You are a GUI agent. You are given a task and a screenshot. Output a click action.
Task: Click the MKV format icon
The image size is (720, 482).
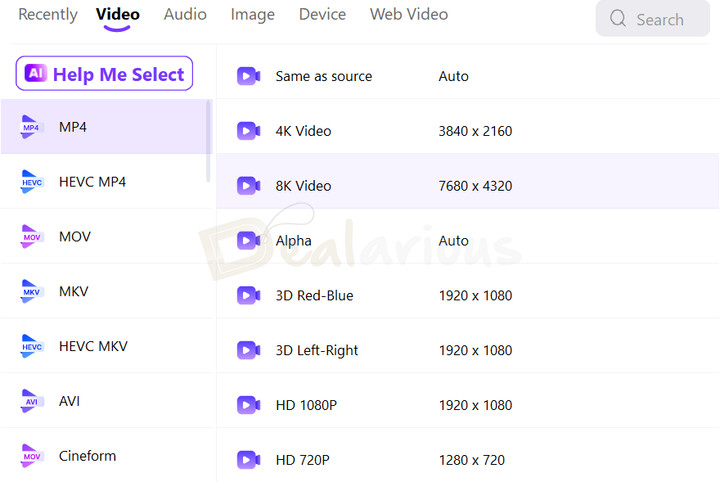pos(31,291)
